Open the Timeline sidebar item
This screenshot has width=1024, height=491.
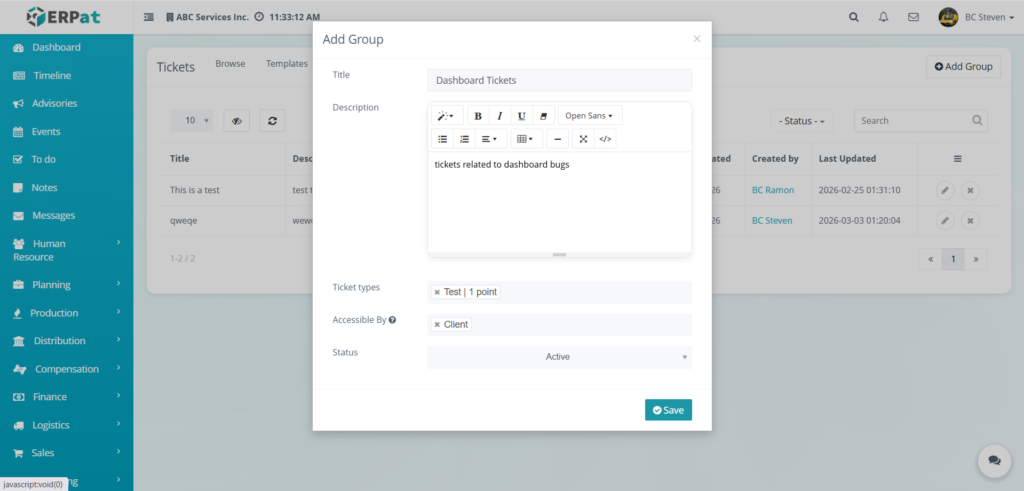(52, 75)
